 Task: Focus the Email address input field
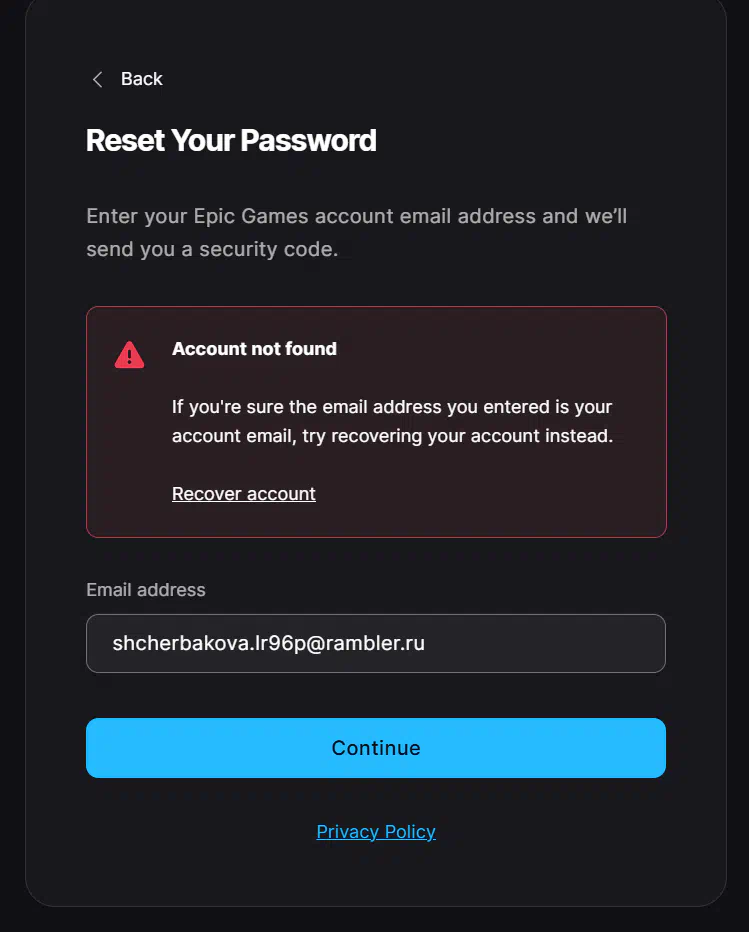375,643
